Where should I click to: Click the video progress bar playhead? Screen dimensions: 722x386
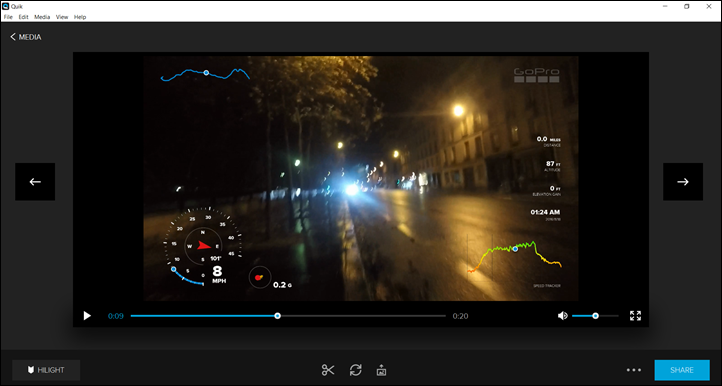[277, 316]
